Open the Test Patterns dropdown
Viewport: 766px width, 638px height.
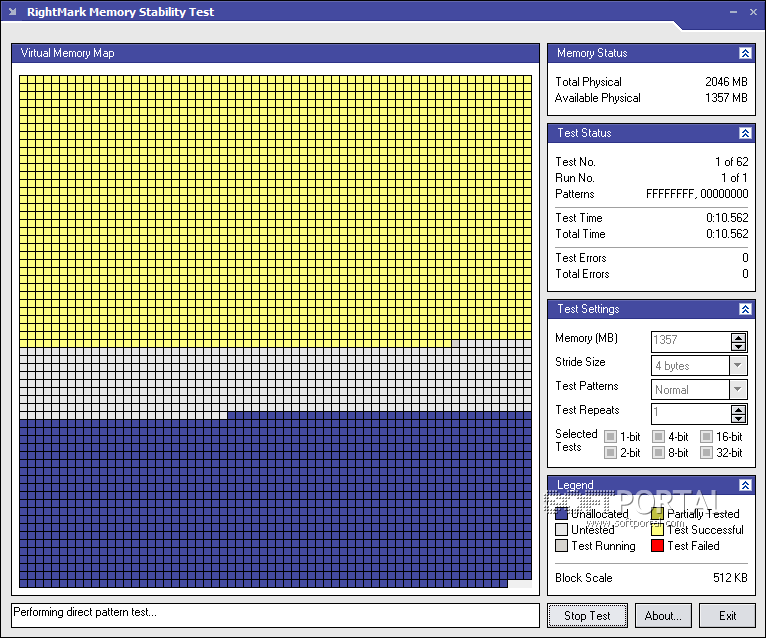point(738,389)
